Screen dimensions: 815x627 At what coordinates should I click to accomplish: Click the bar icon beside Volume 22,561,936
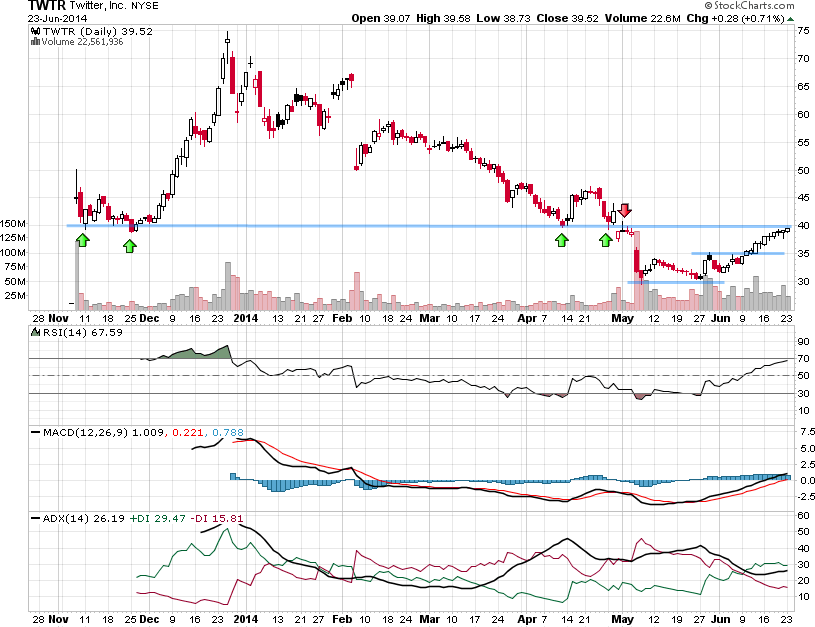(x=35, y=42)
